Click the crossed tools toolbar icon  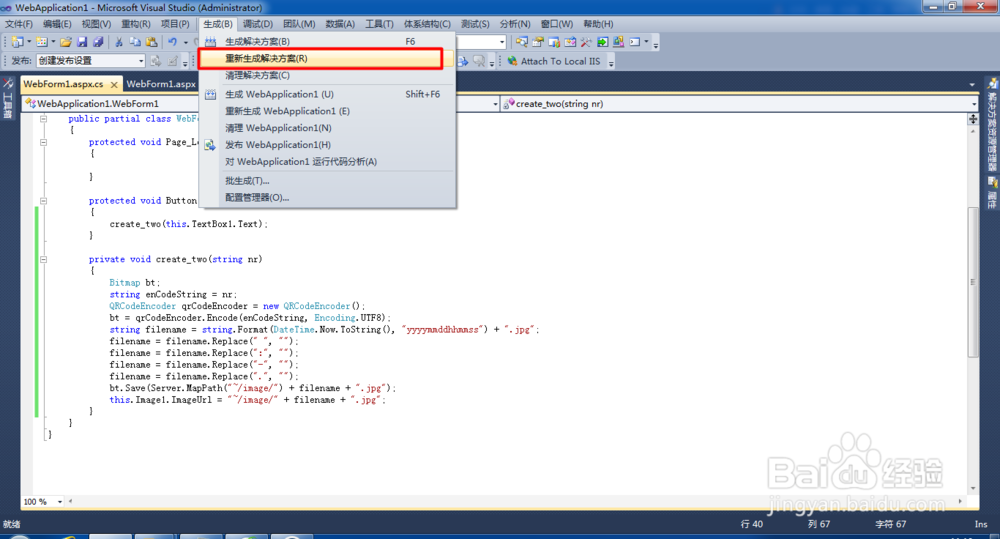(586, 42)
